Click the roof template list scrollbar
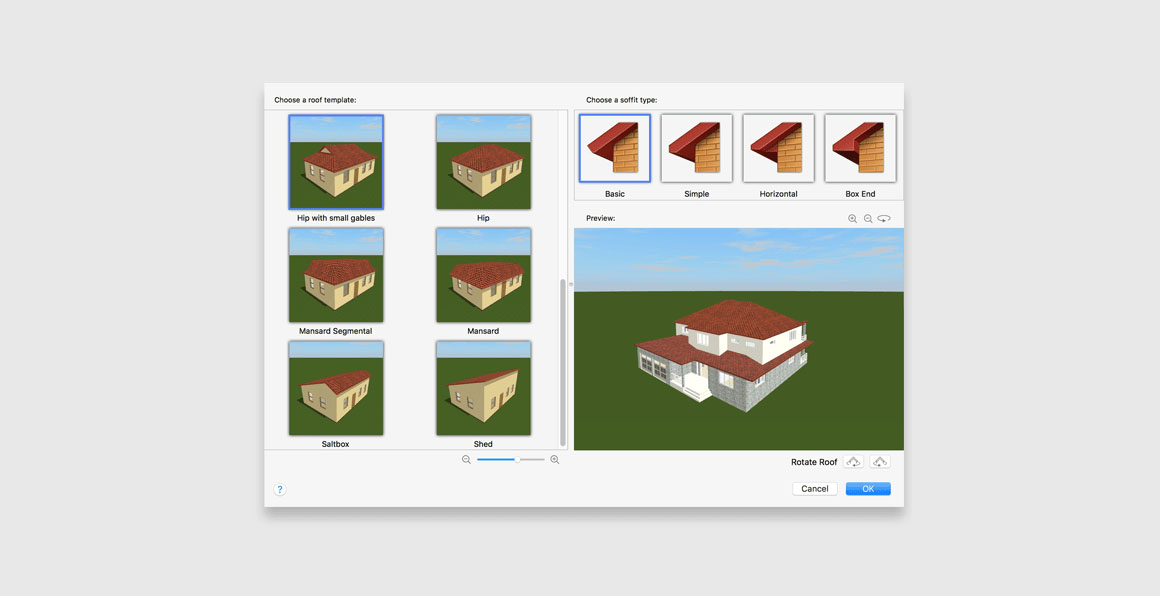 [x=563, y=362]
